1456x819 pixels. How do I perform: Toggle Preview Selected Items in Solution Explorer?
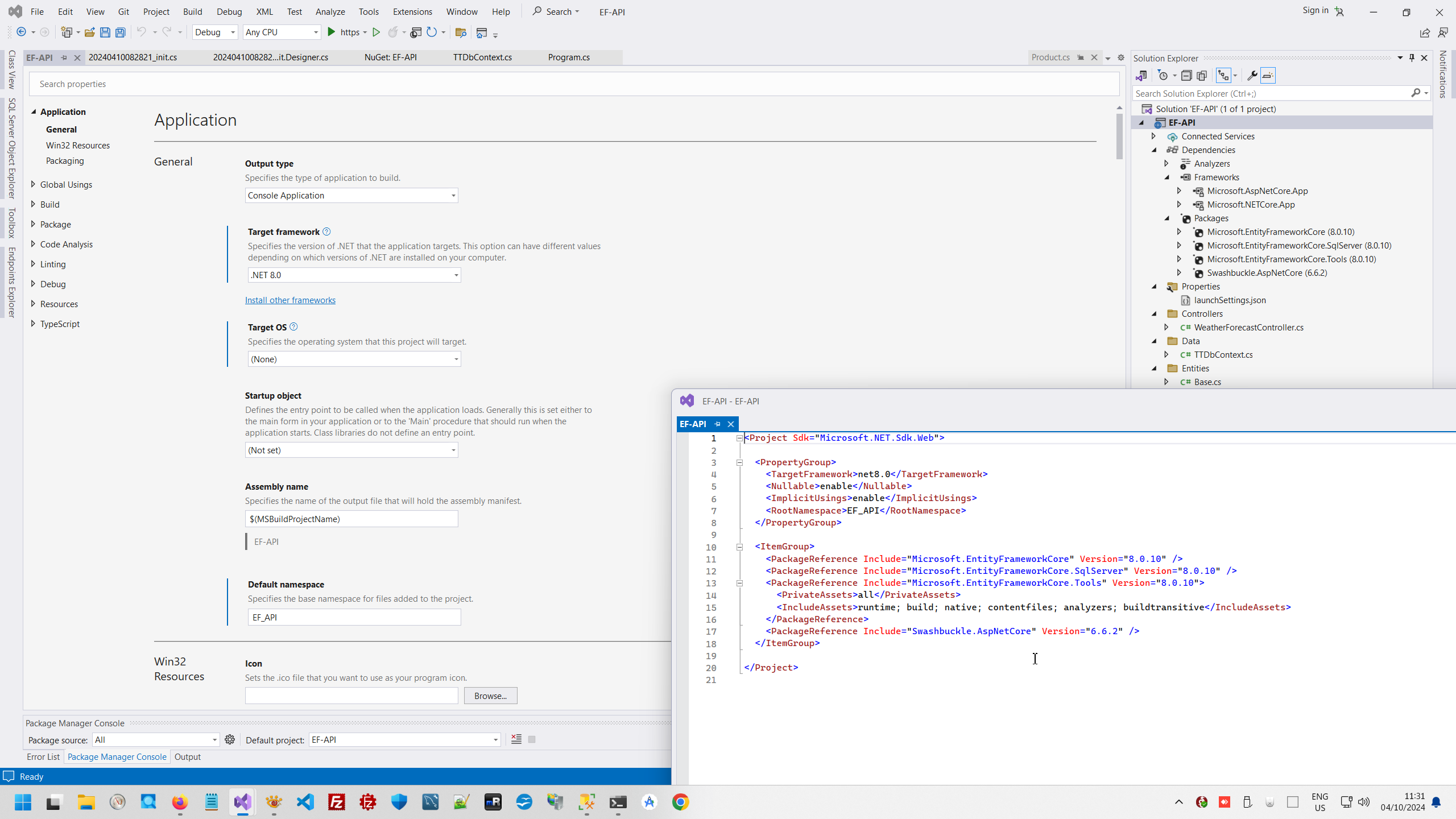pos(1268,76)
